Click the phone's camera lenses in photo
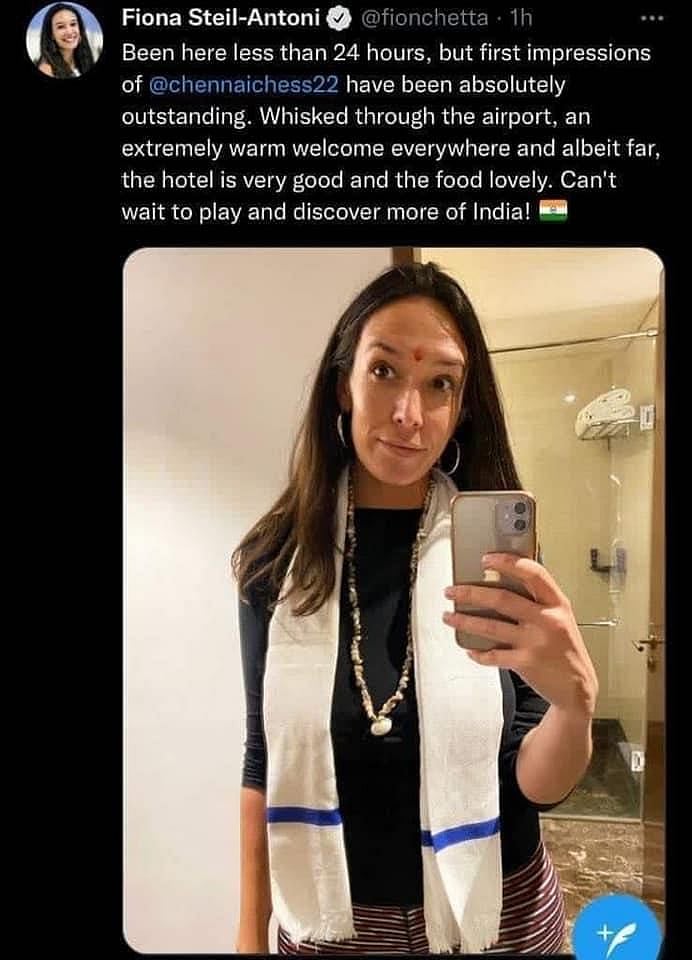This screenshot has height=960, width=692. click(514, 514)
